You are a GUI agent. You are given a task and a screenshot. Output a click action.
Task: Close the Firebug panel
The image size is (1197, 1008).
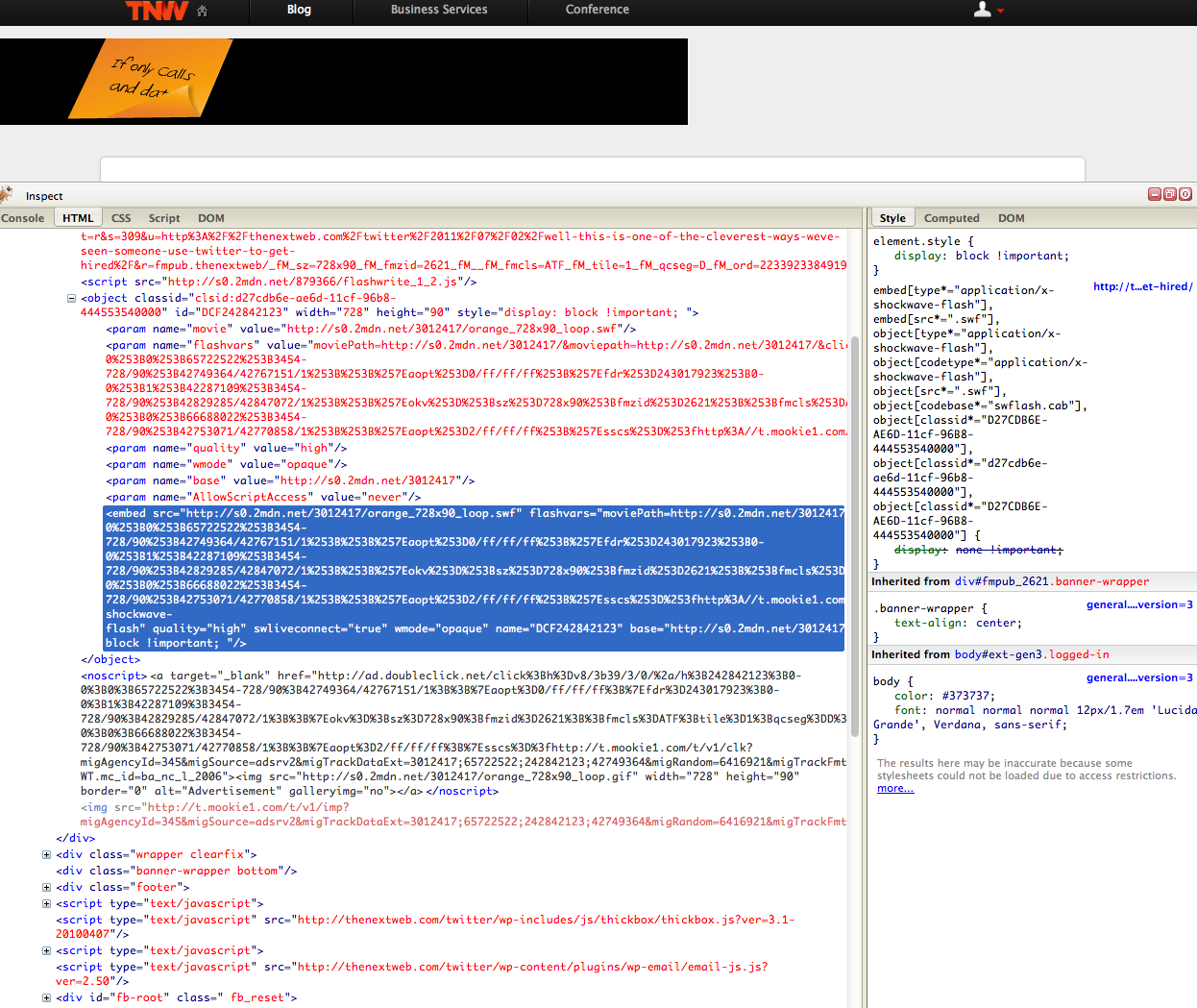point(1185,194)
